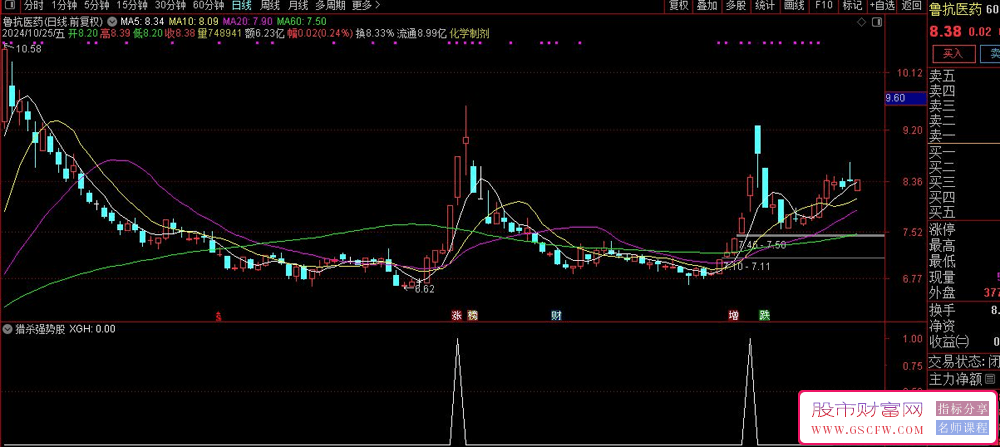This screenshot has width=1000, height=447.
Task: Click the 财 financial event marker
Action: click(556, 315)
